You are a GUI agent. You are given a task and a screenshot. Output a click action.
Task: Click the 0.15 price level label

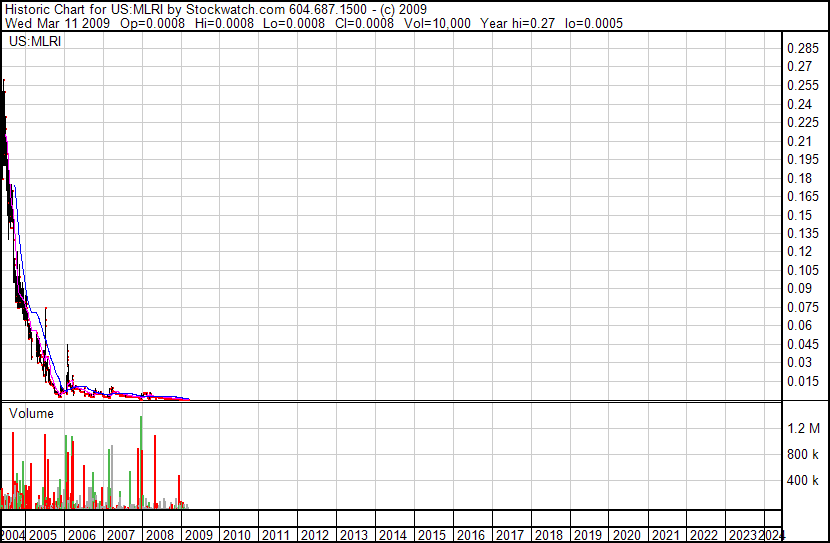(800, 215)
